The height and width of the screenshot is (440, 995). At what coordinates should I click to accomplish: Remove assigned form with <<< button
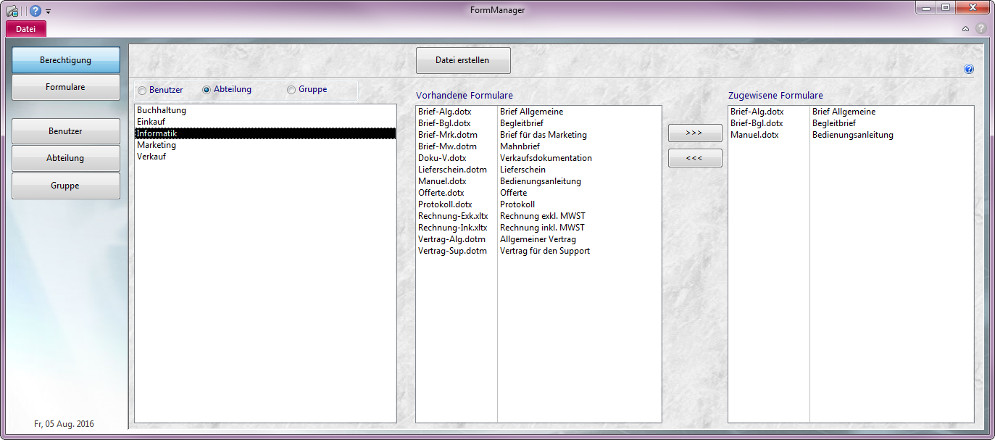(x=694, y=158)
